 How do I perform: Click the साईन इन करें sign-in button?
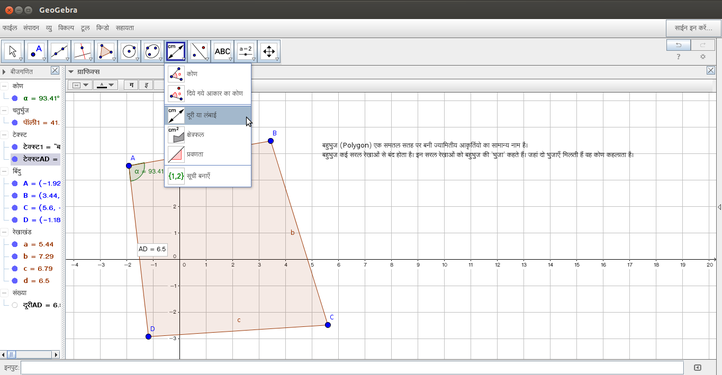693,28
